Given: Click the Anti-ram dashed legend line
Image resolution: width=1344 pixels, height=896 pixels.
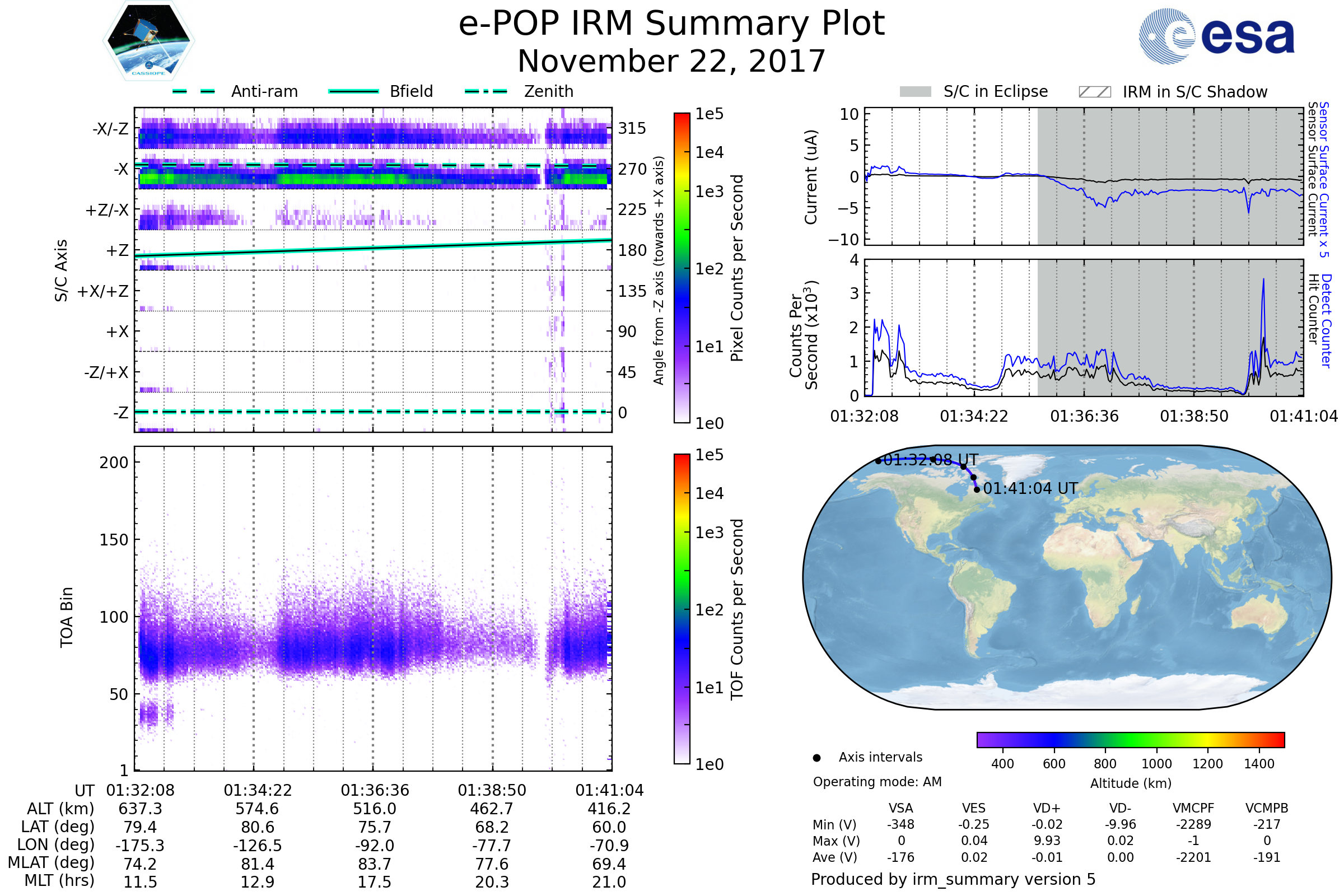Looking at the screenshot, I should 194,91.
